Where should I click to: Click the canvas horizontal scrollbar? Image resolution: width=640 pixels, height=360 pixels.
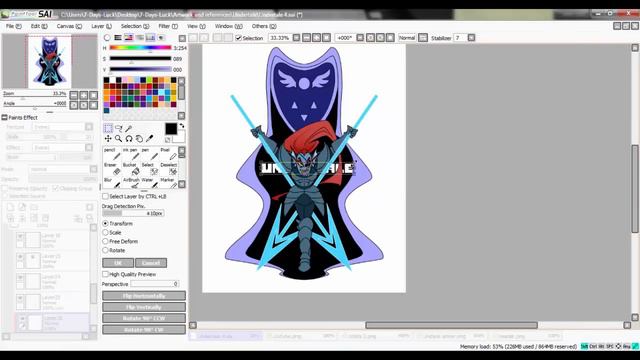coord(451,325)
